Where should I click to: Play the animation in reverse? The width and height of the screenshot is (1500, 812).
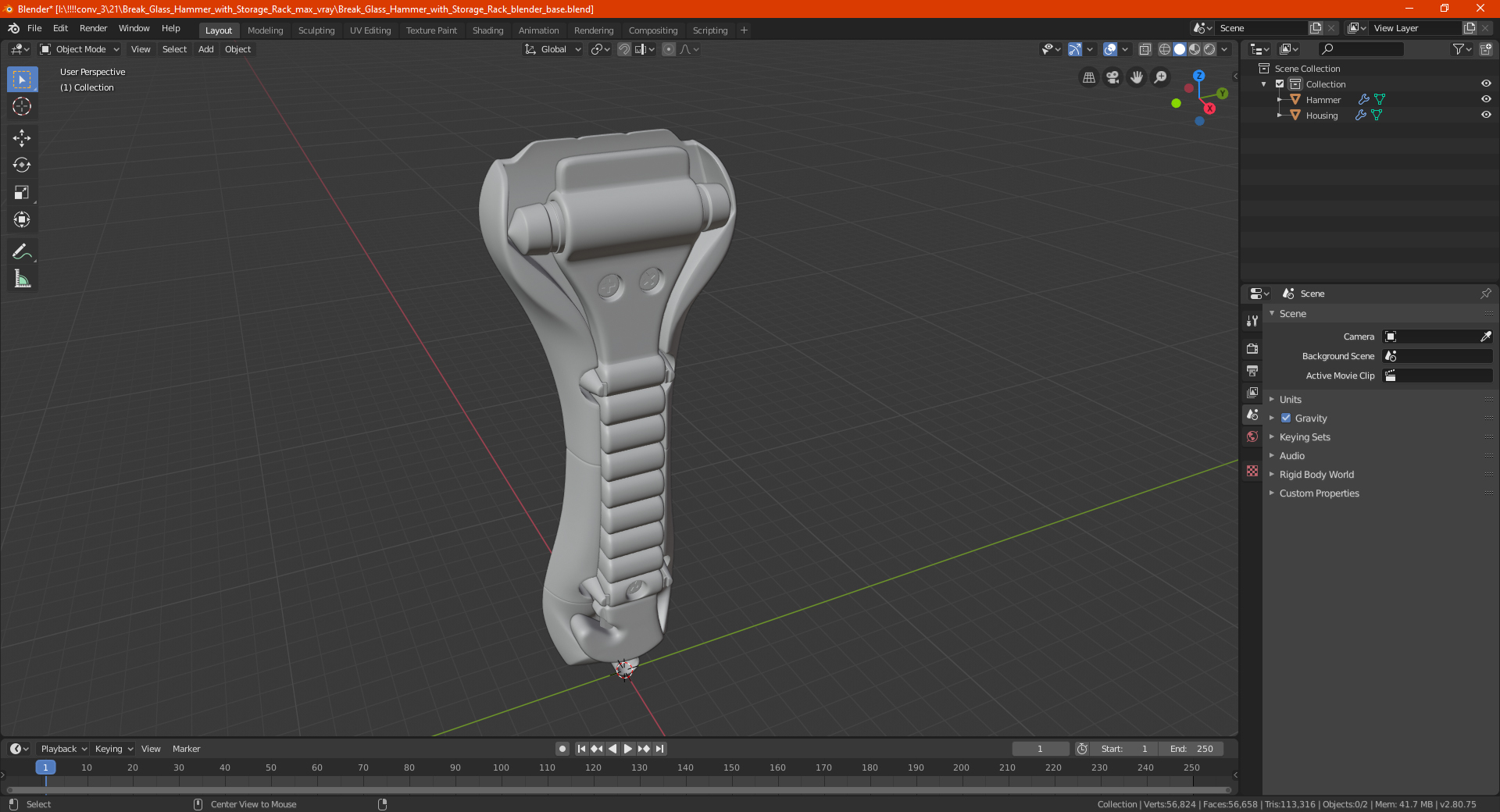coord(612,749)
